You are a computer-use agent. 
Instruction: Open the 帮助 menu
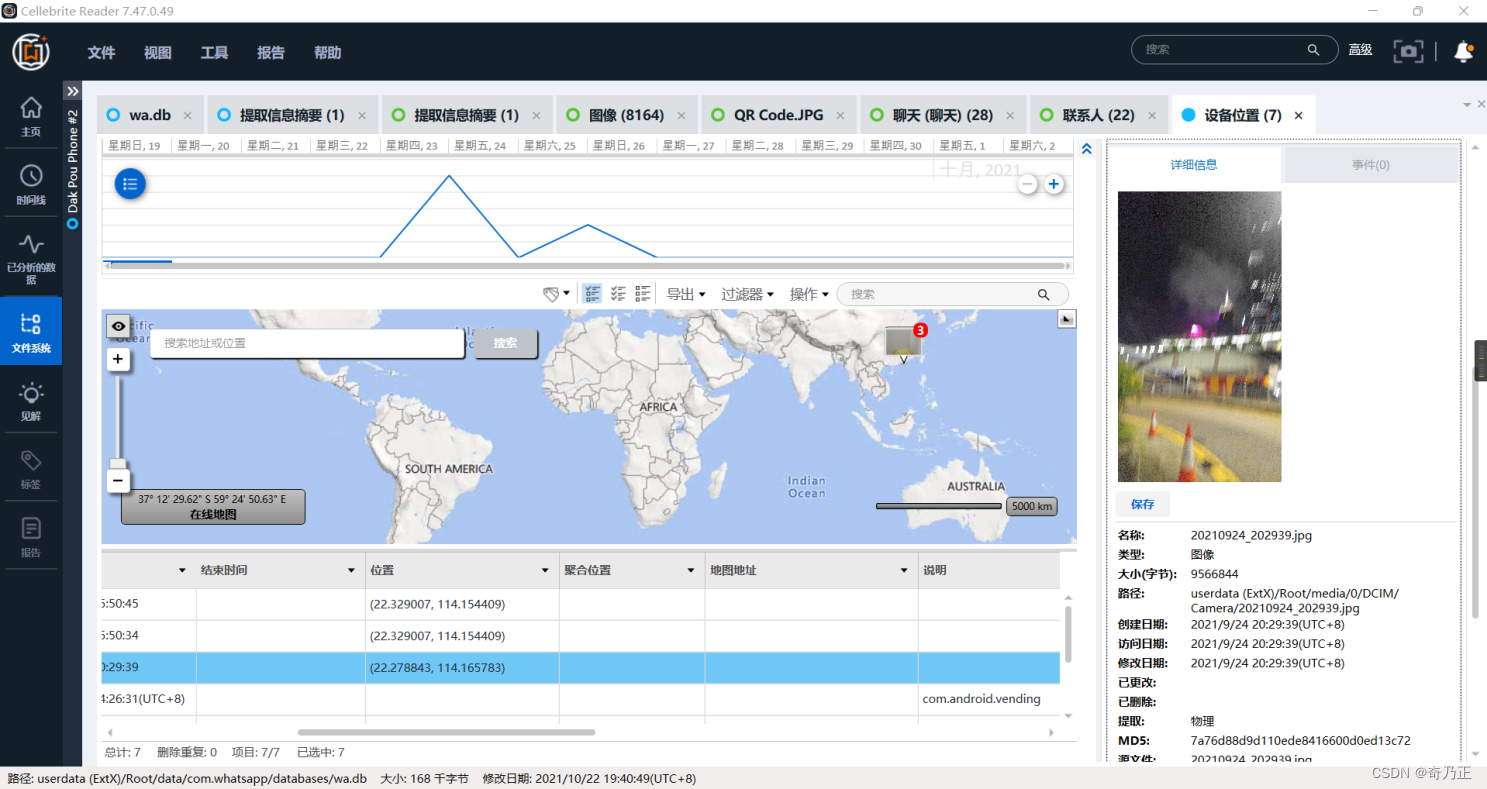(328, 53)
